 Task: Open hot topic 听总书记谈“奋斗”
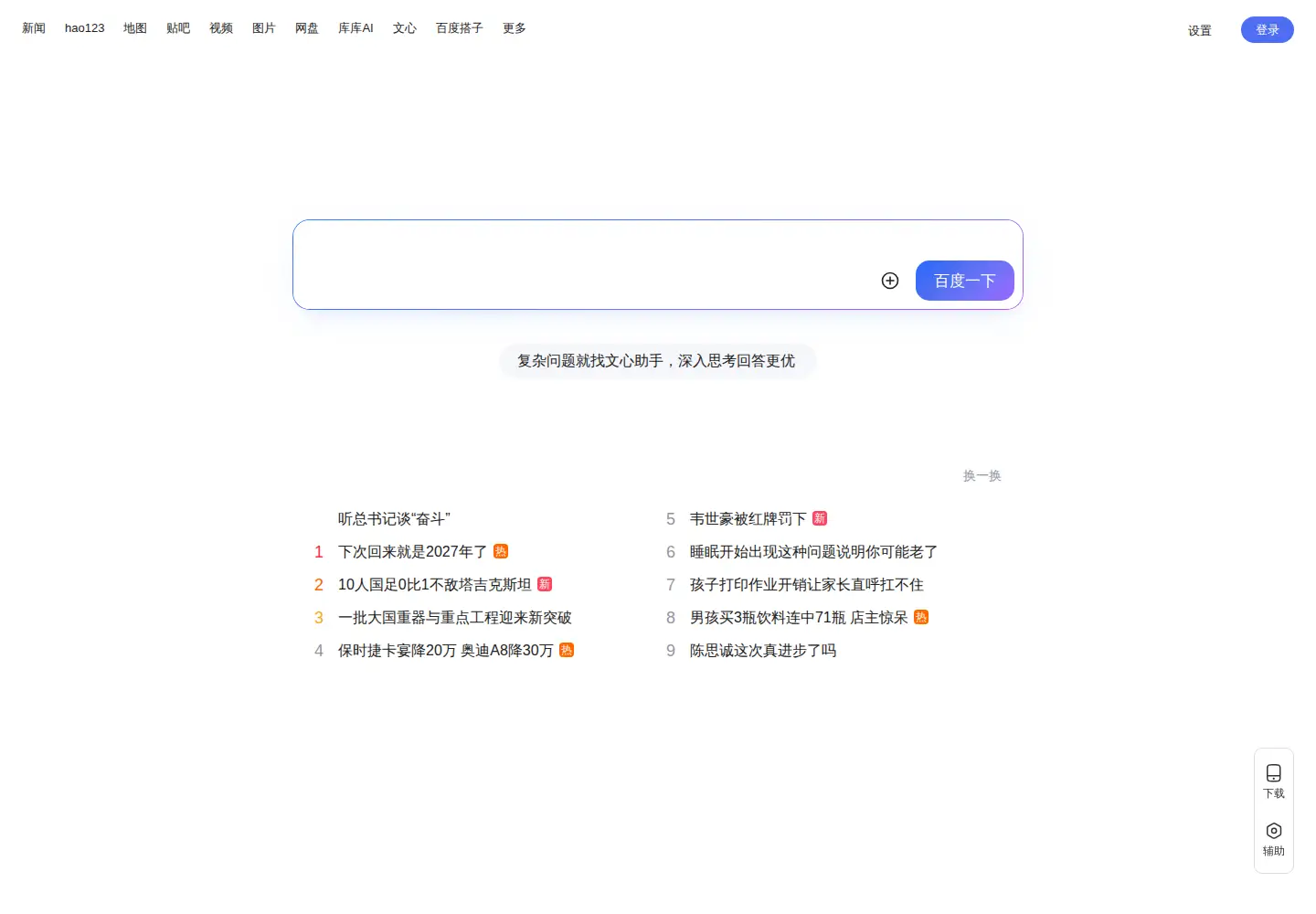point(395,518)
